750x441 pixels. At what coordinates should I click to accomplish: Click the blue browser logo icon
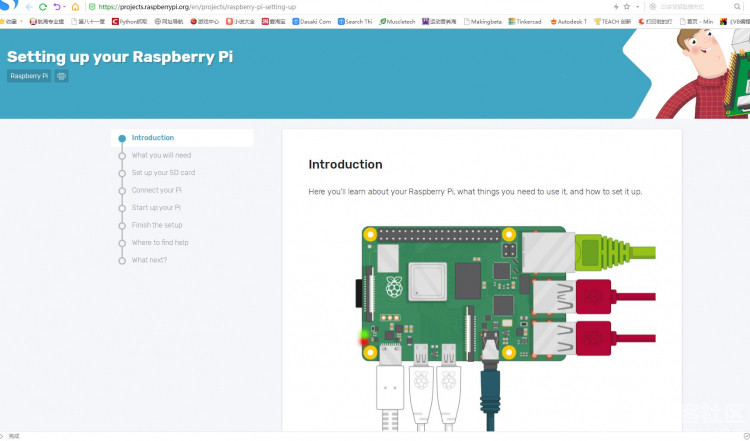coord(9,5)
